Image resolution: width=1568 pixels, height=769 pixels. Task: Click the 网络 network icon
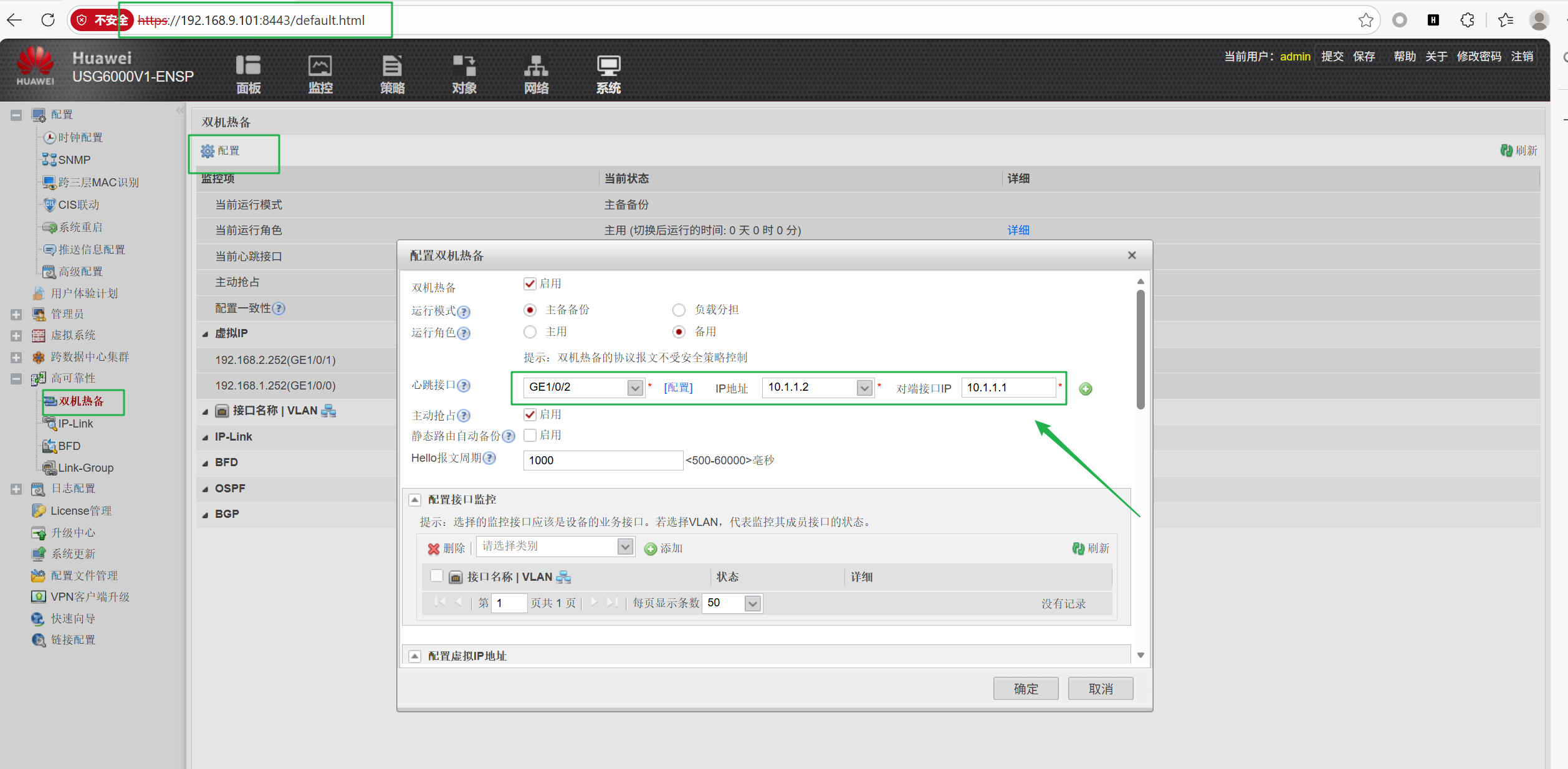click(x=536, y=65)
